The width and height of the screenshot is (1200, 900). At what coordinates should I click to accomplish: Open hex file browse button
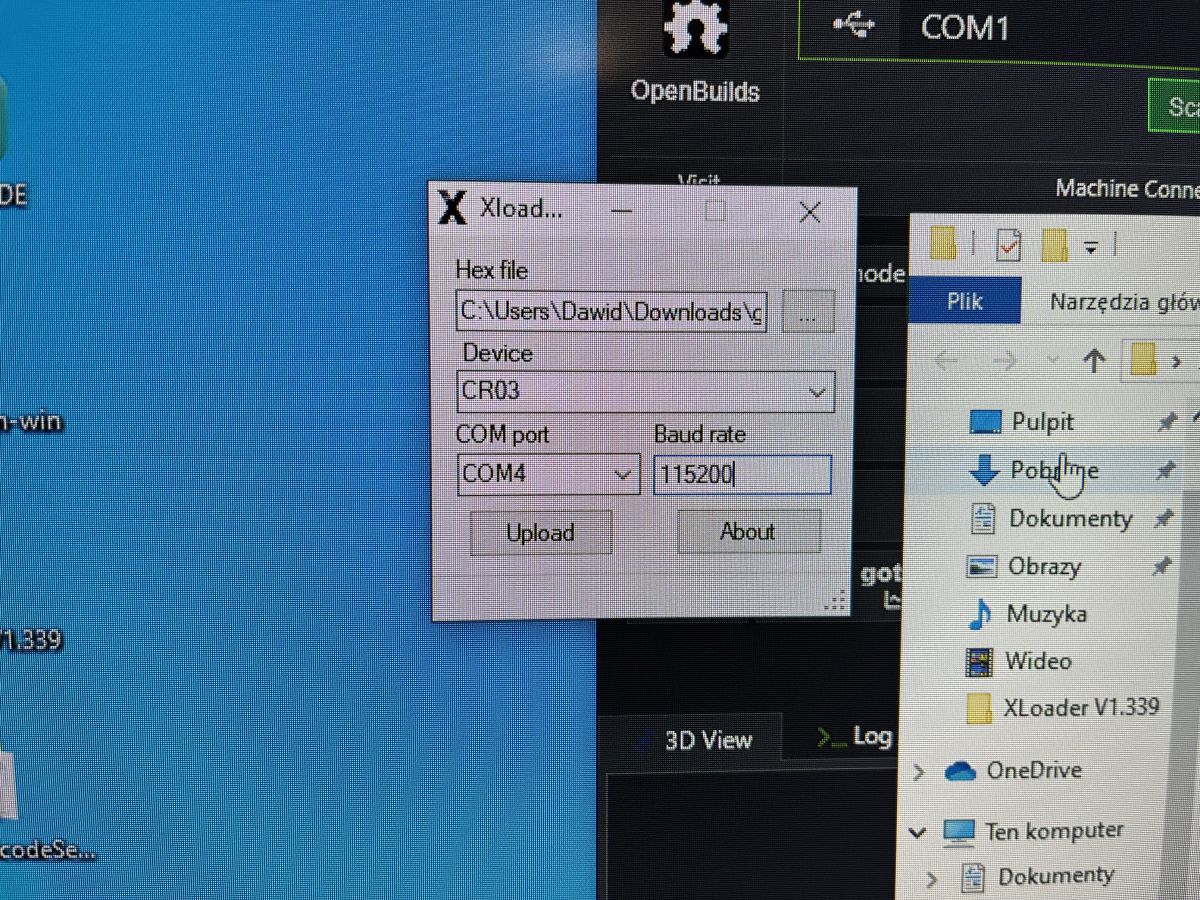coord(808,313)
